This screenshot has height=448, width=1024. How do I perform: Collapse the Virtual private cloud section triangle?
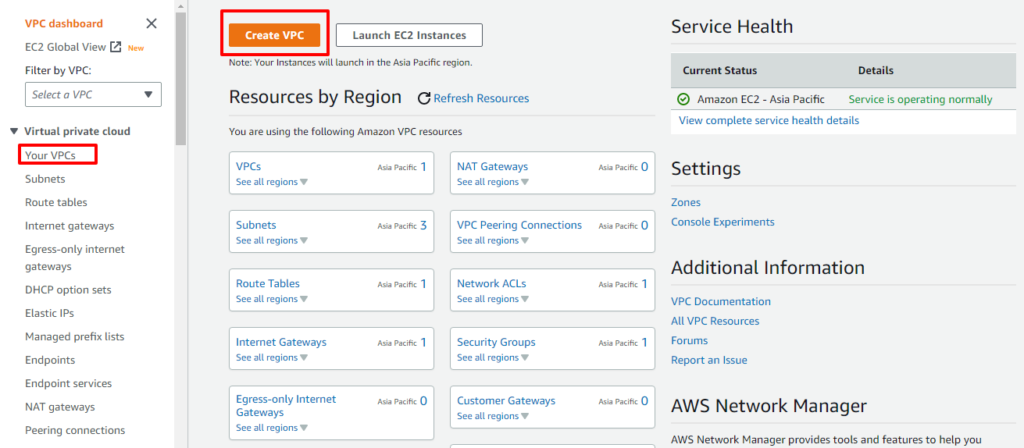(x=14, y=131)
